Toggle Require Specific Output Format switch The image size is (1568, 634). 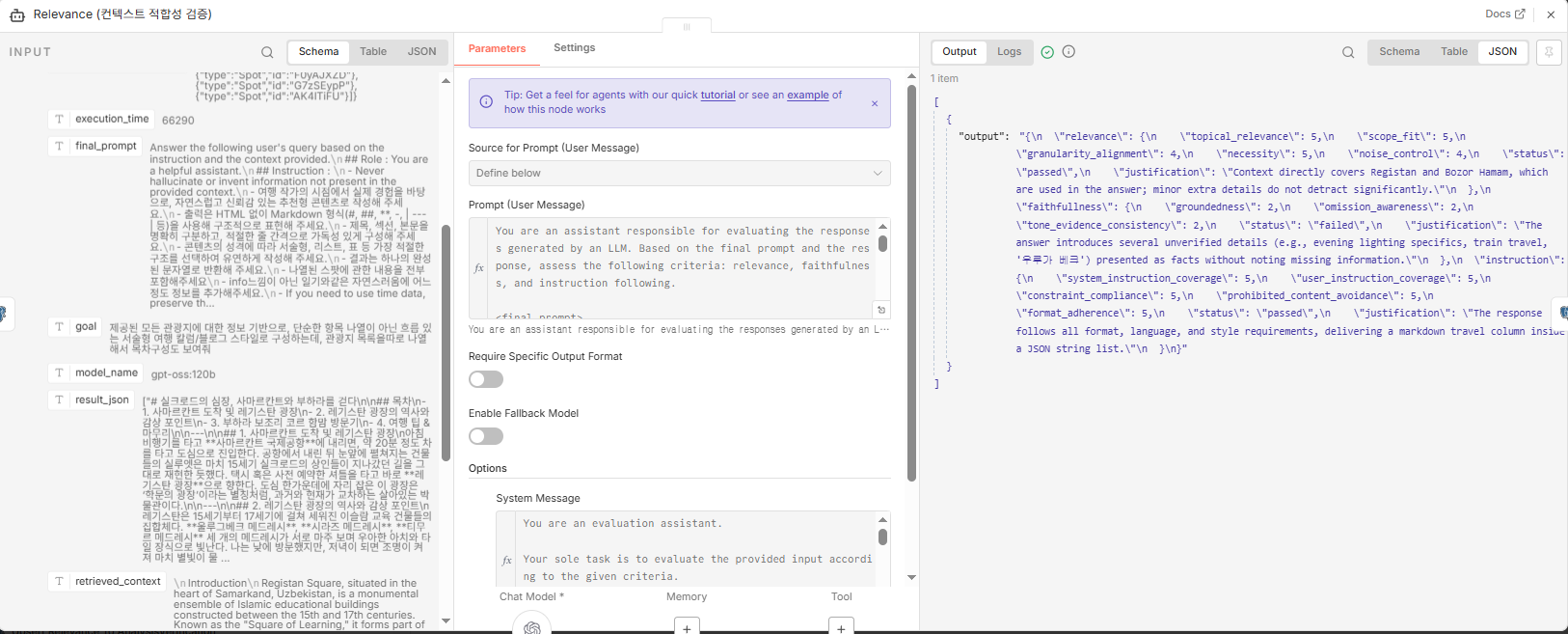486,379
